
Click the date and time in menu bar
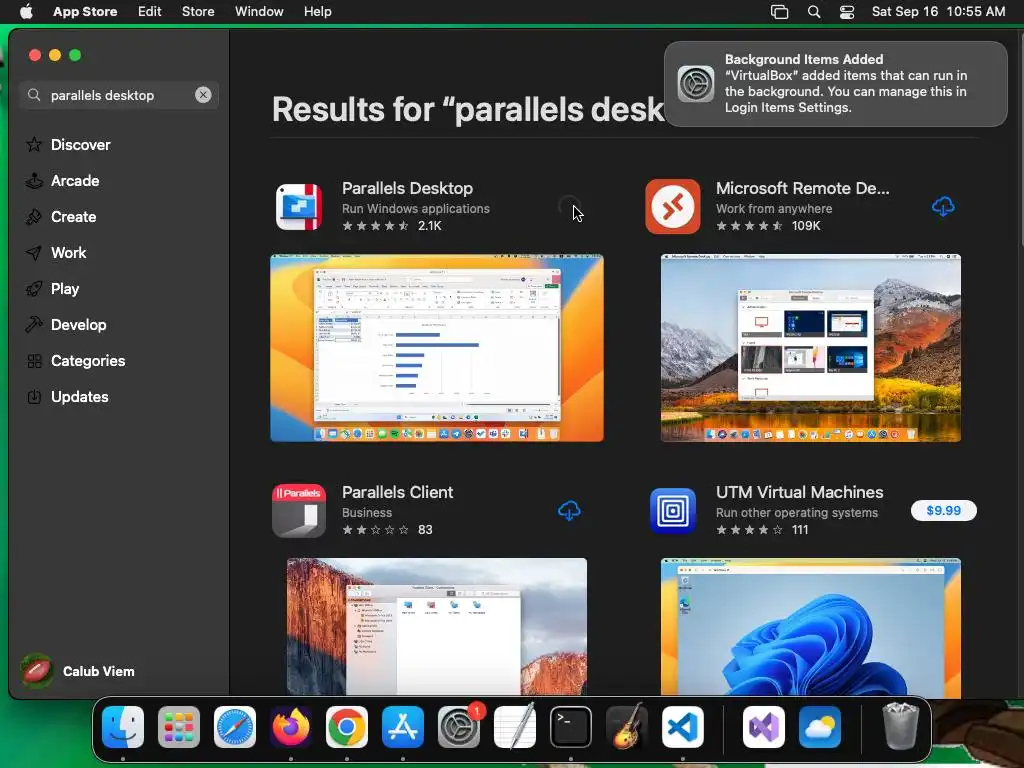938,12
